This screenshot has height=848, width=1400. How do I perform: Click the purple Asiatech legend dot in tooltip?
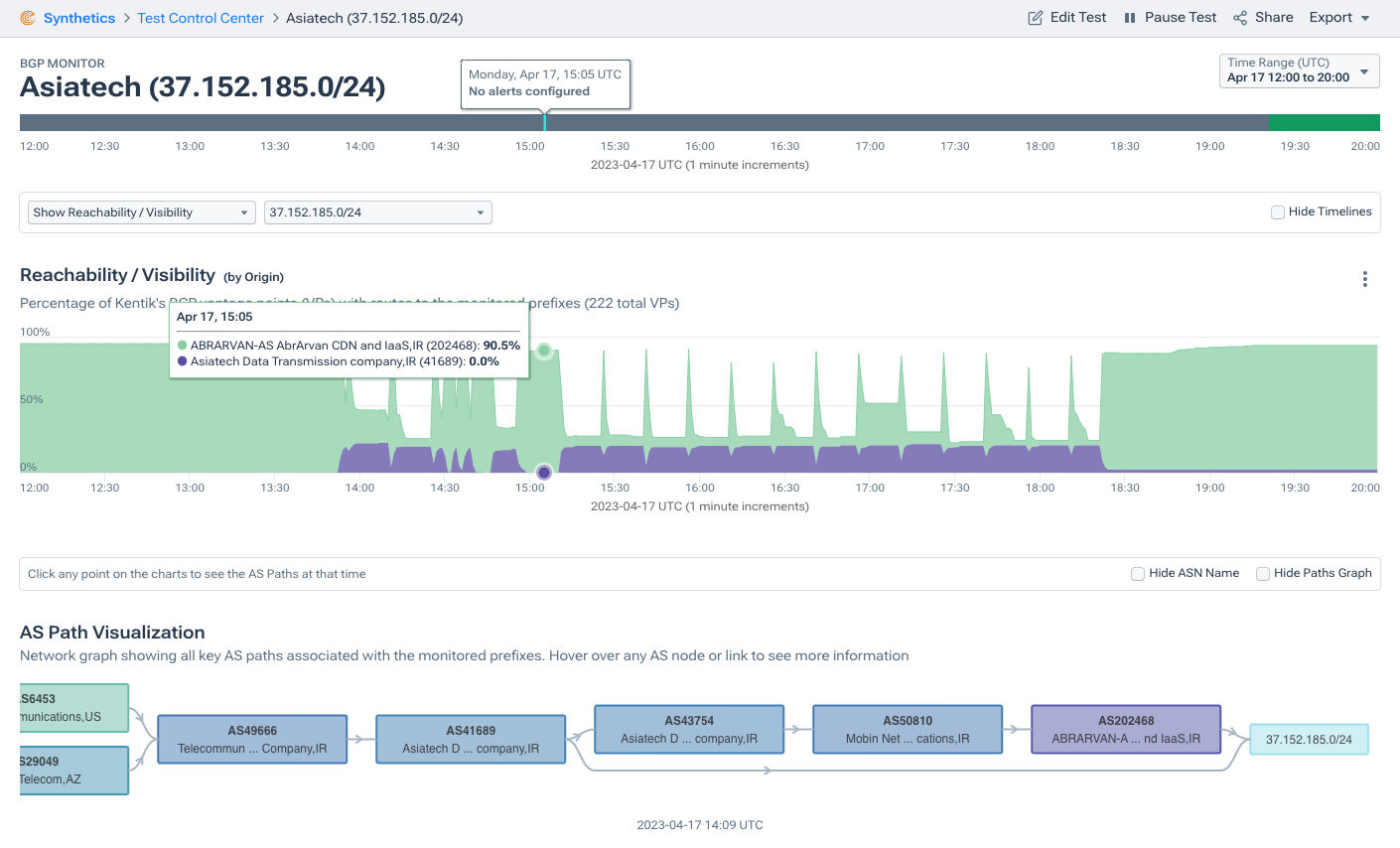pyautogui.click(x=182, y=361)
